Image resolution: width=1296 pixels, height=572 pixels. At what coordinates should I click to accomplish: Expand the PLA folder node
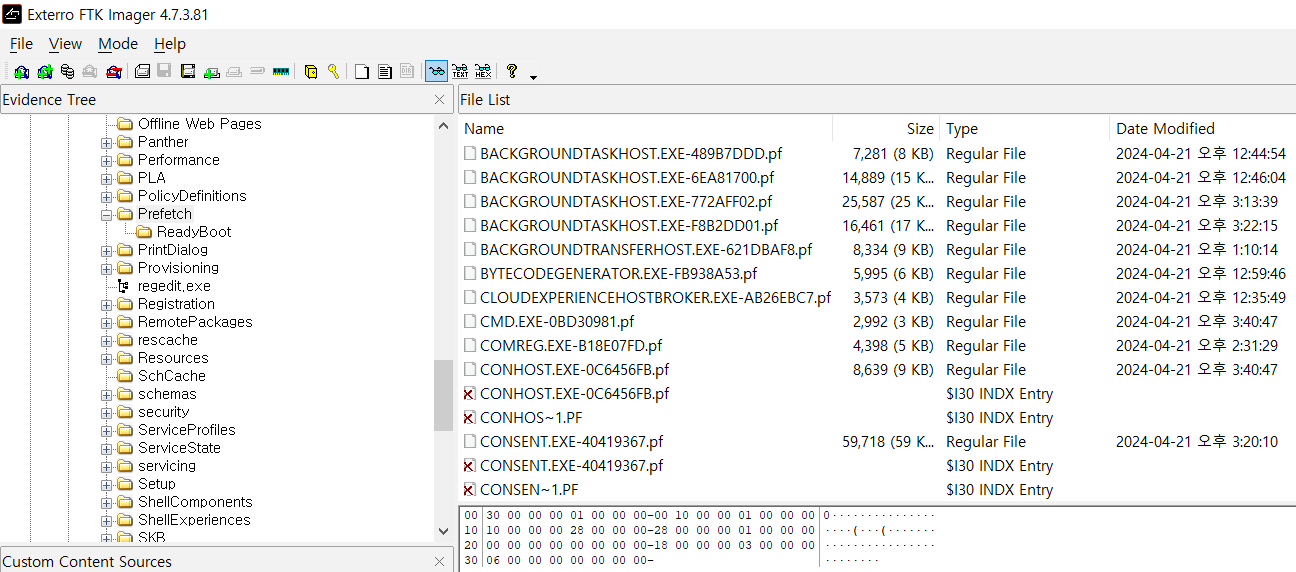[107, 178]
